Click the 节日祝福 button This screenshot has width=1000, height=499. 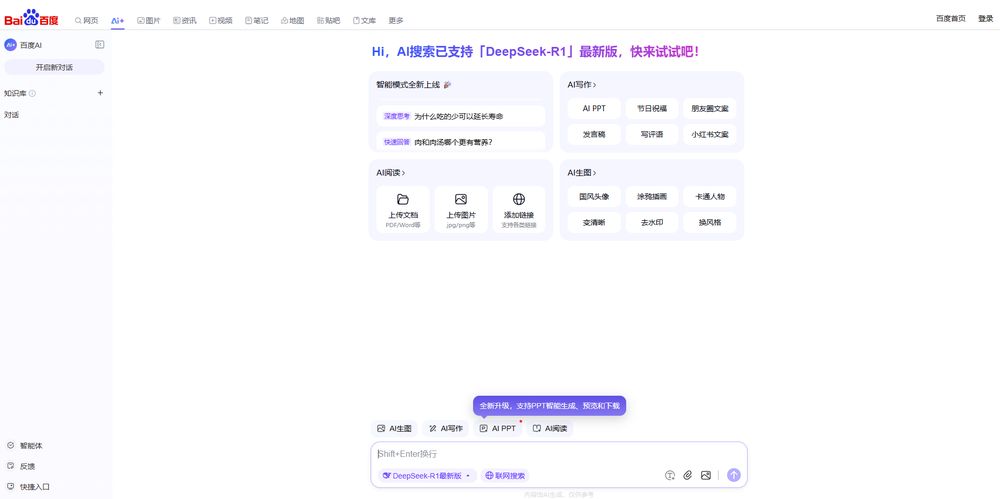(x=652, y=108)
